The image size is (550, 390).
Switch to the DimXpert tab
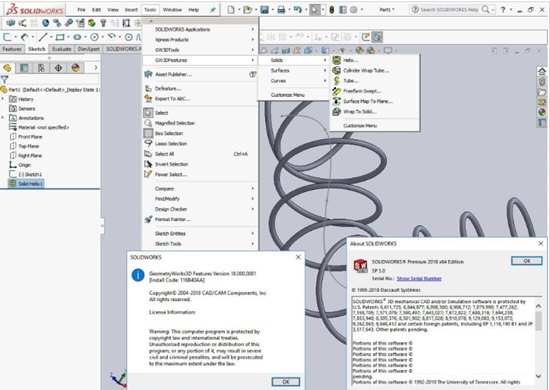click(89, 49)
